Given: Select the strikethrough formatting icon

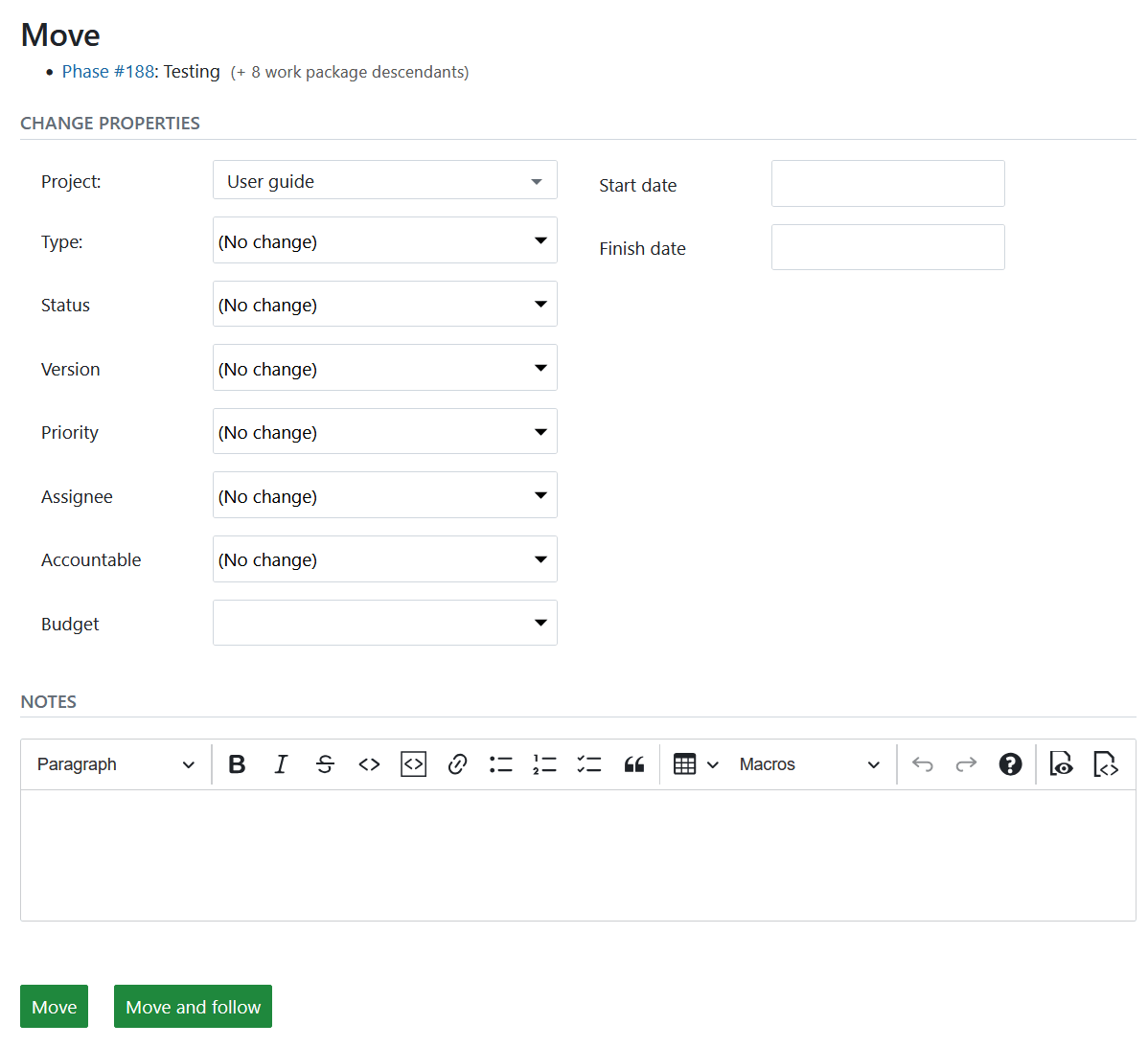Looking at the screenshot, I should 325,763.
